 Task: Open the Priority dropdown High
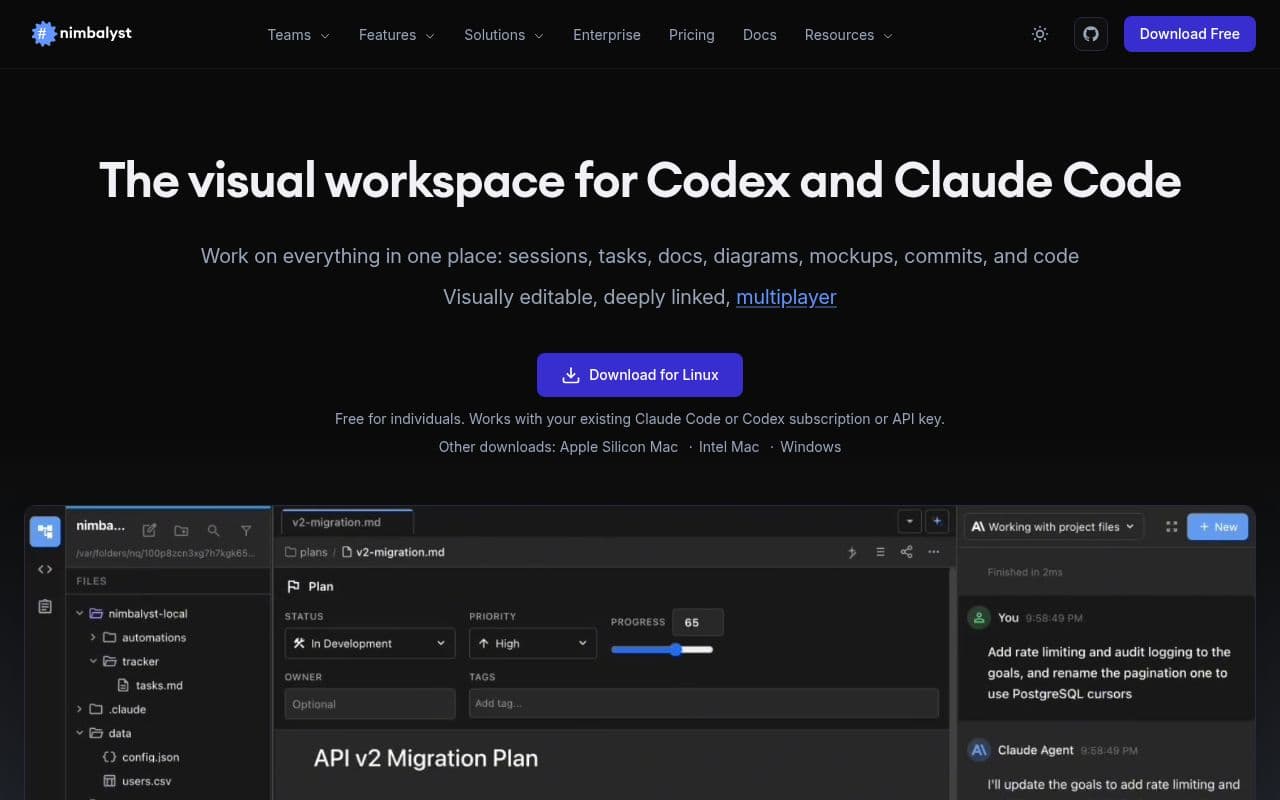[533, 643]
